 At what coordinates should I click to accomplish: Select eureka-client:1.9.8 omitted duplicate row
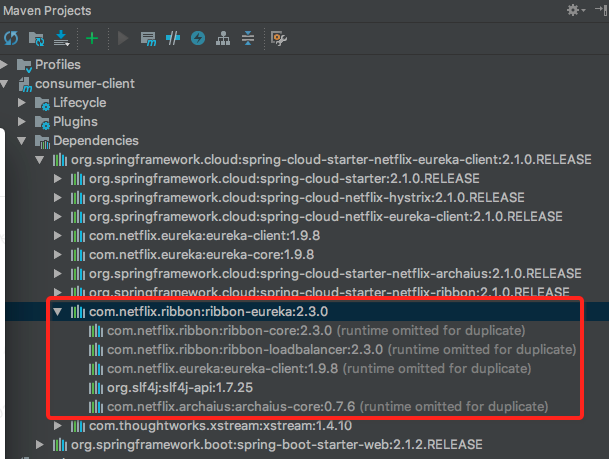[x=319, y=369]
